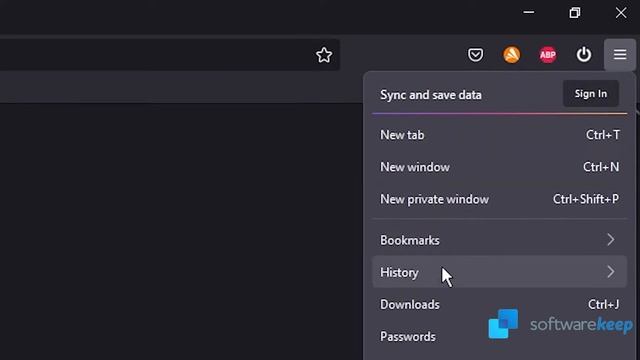This screenshot has height=360, width=640.
Task: Bookmark this page with the star icon
Action: tap(324, 55)
